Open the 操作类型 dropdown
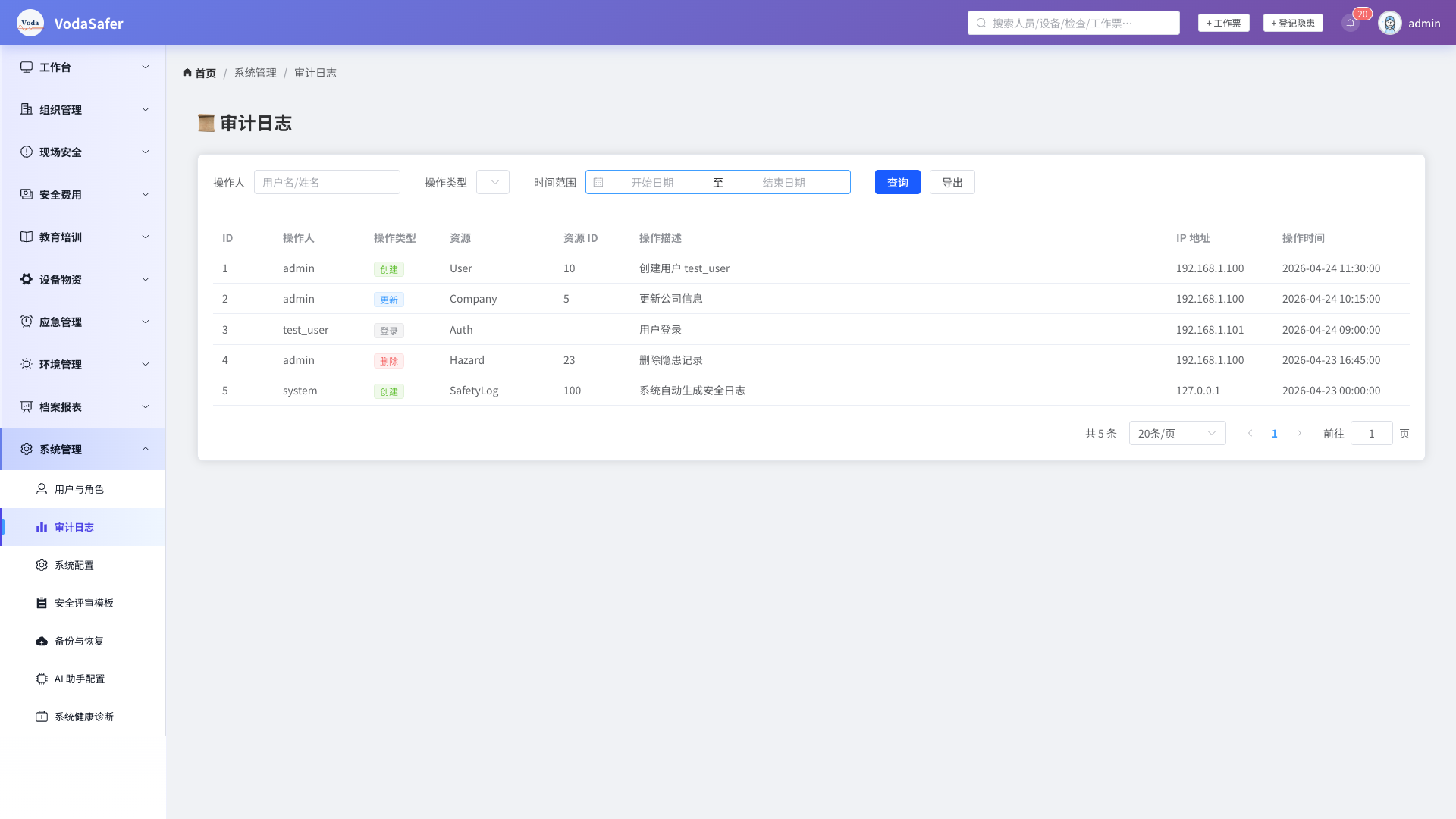This screenshot has width=1456, height=819. pyautogui.click(x=493, y=182)
